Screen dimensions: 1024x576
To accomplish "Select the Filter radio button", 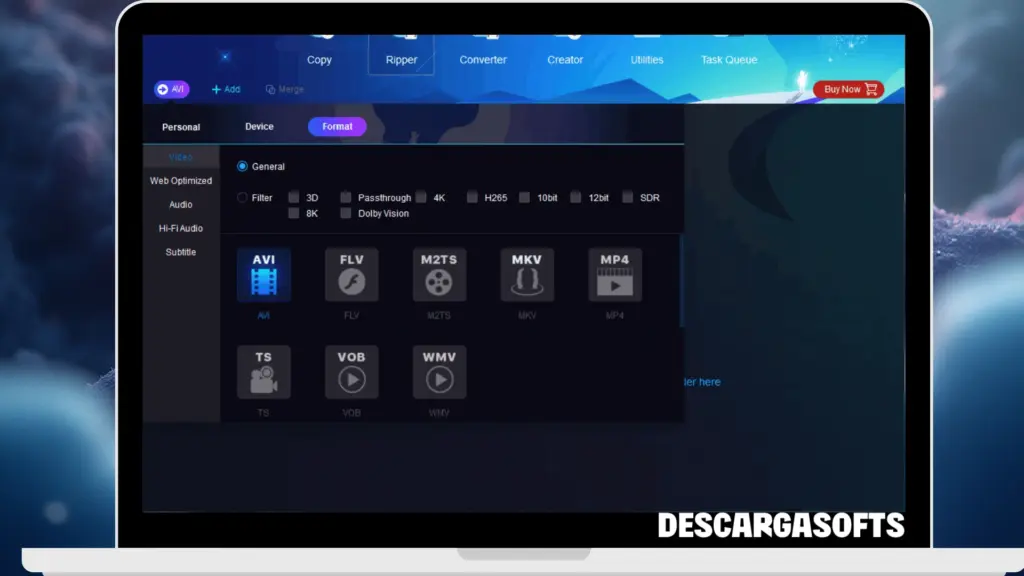I will 241,197.
